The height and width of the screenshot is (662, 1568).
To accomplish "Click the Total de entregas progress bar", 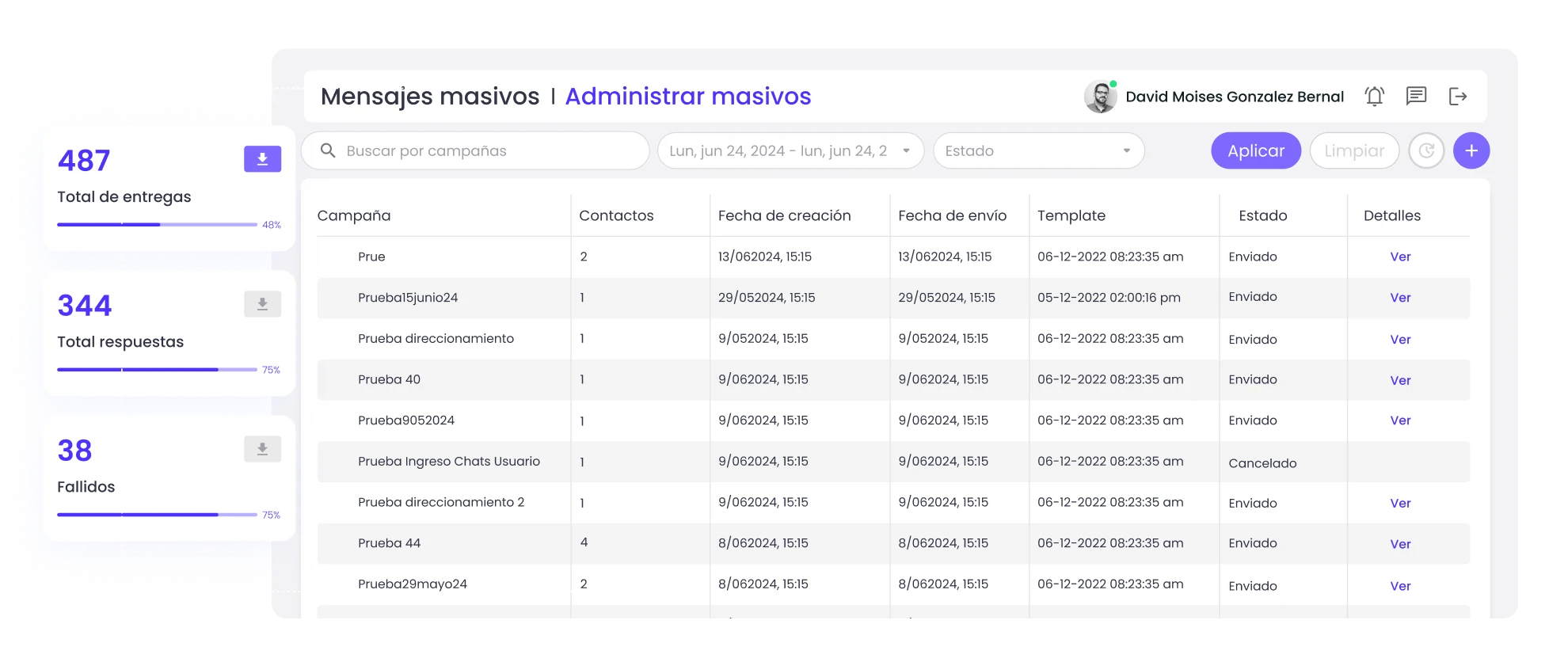I will pos(157,225).
